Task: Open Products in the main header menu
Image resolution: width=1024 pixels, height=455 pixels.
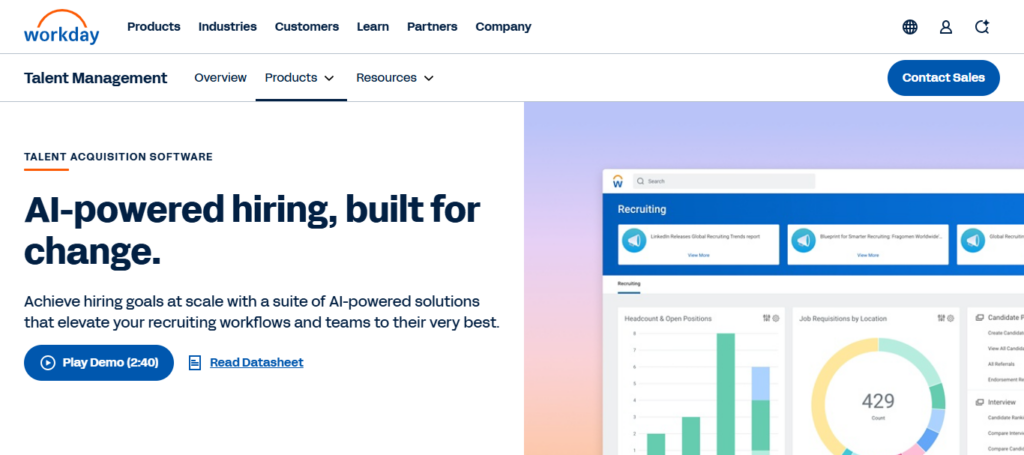Action: (x=153, y=27)
